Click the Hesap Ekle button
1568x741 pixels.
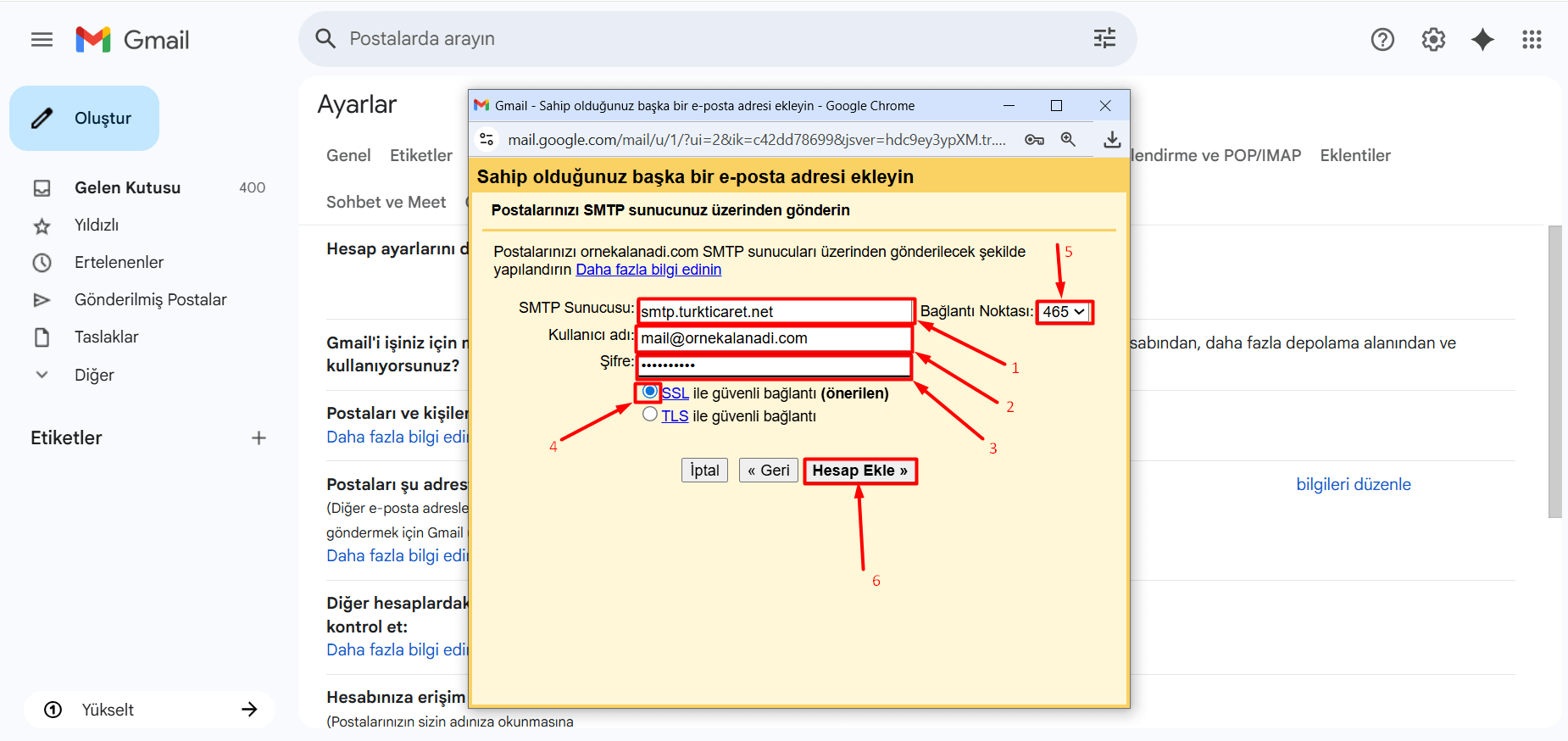click(x=859, y=471)
